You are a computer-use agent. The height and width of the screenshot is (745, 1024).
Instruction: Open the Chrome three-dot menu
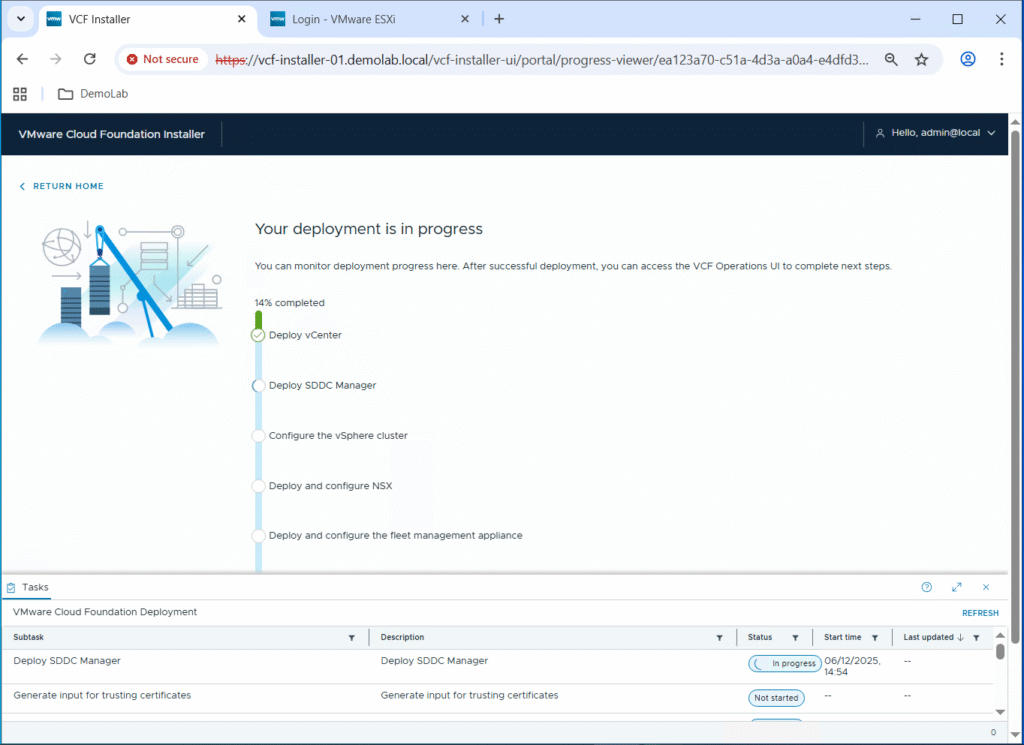(1001, 59)
